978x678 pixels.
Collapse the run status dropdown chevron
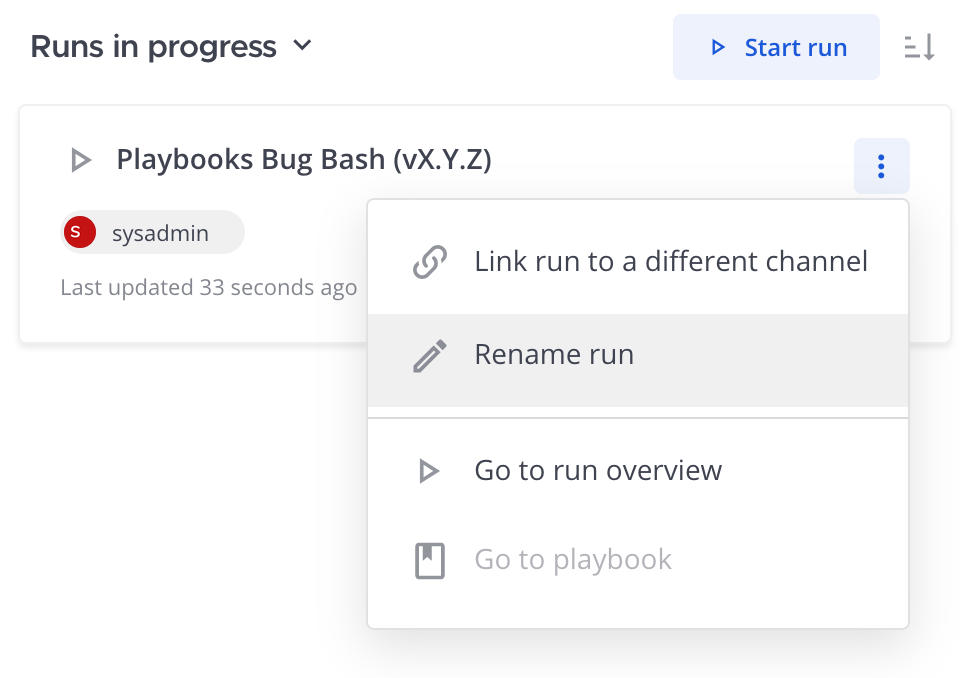click(x=302, y=46)
